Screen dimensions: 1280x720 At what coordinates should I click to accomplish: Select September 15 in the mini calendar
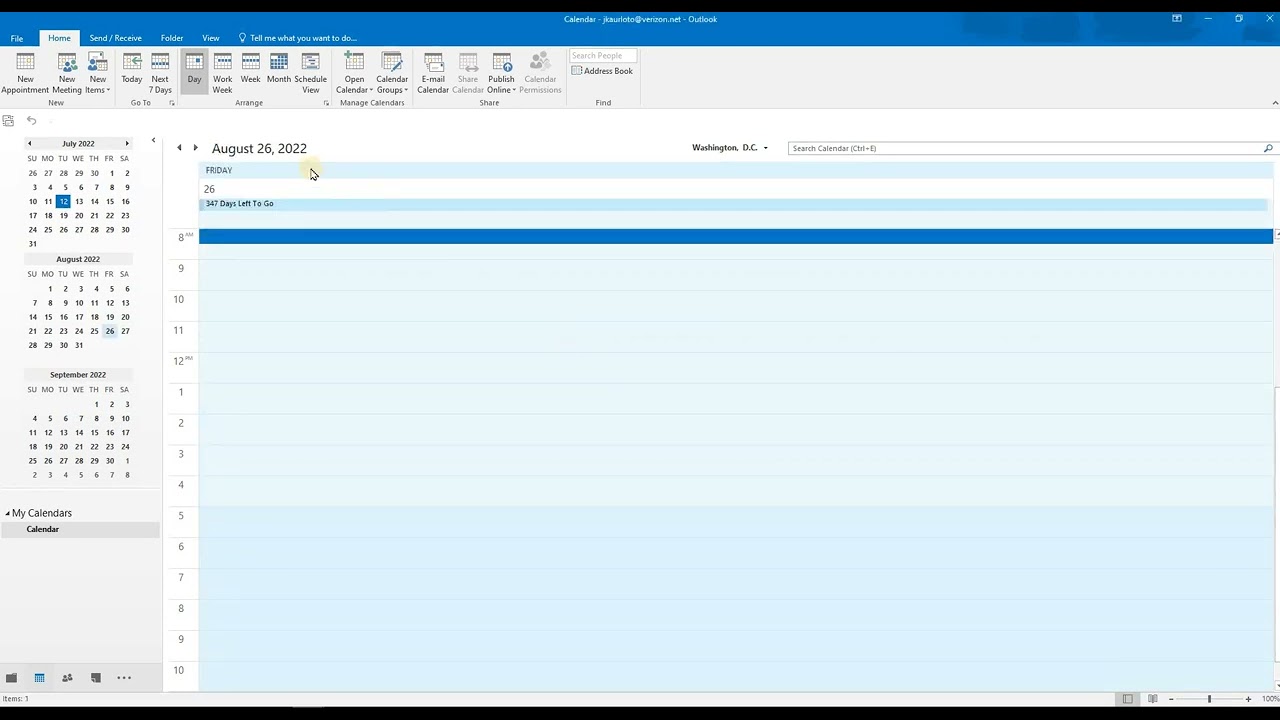pos(94,433)
